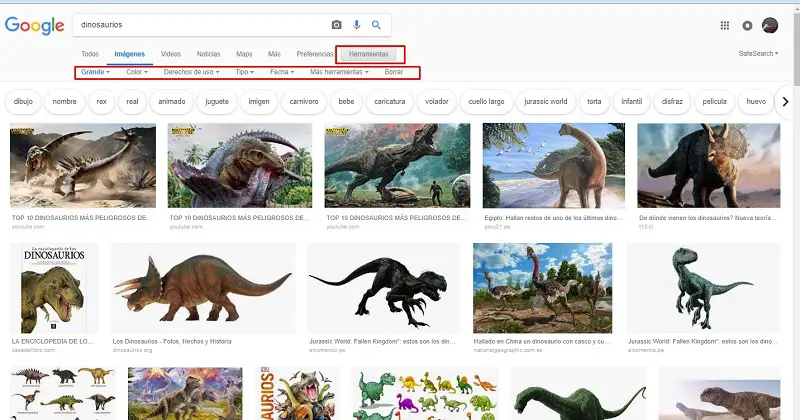Click the Google logo
The width and height of the screenshot is (800, 420).
[34, 26]
